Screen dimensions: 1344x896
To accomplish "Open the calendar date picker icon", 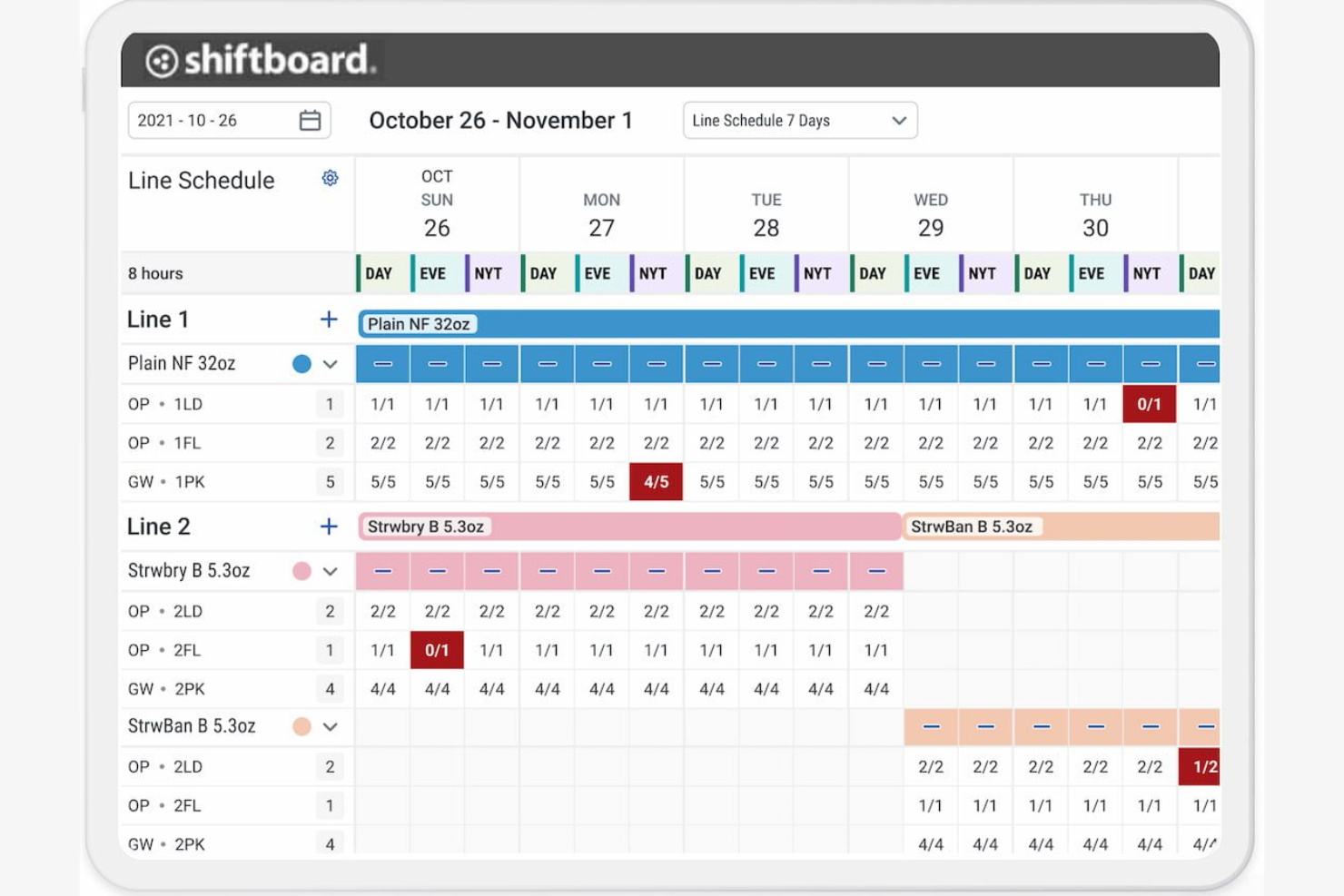I will 310,120.
